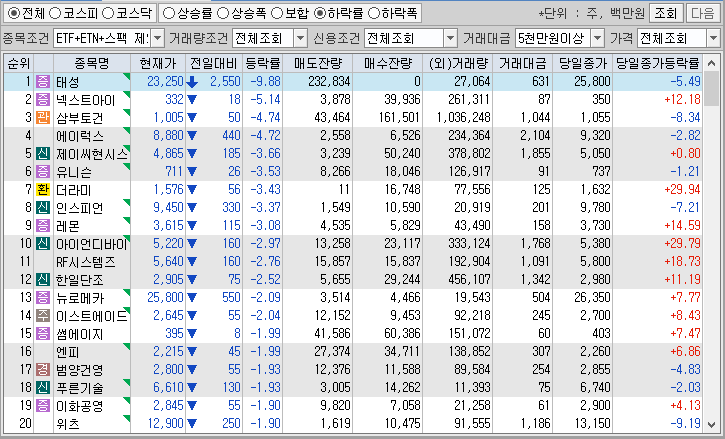Select the 전체 market radio button
Viewport: 725px width, 439px height.
click(14, 13)
